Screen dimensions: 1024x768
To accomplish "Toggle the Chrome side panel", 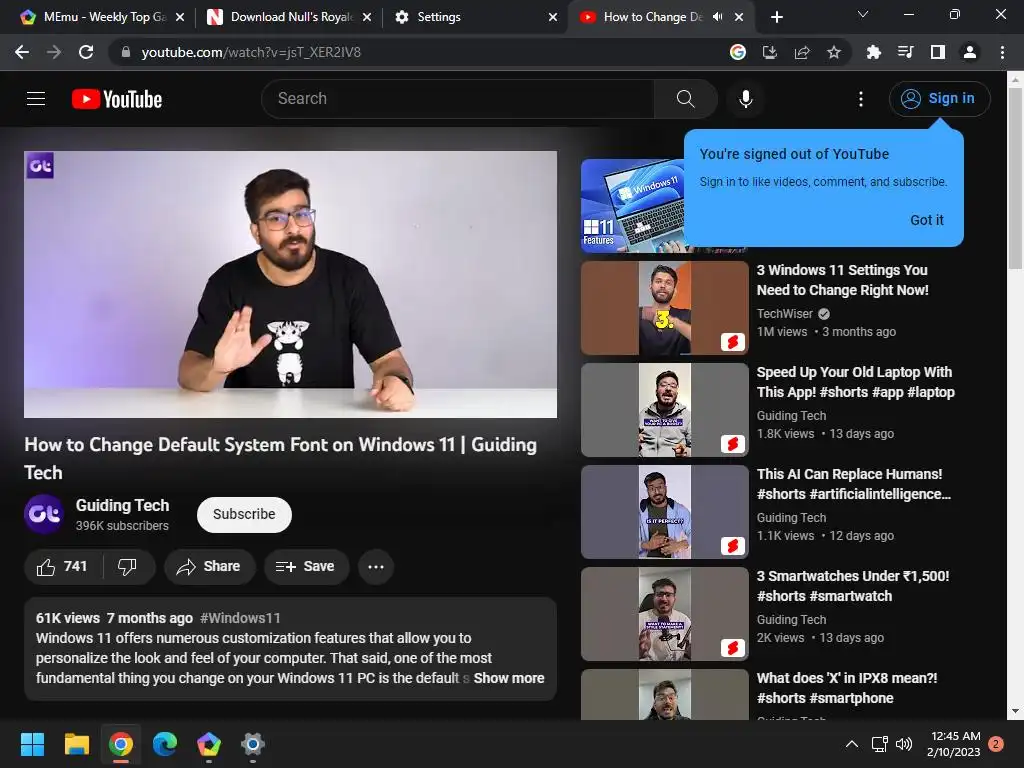I will pos(938,52).
